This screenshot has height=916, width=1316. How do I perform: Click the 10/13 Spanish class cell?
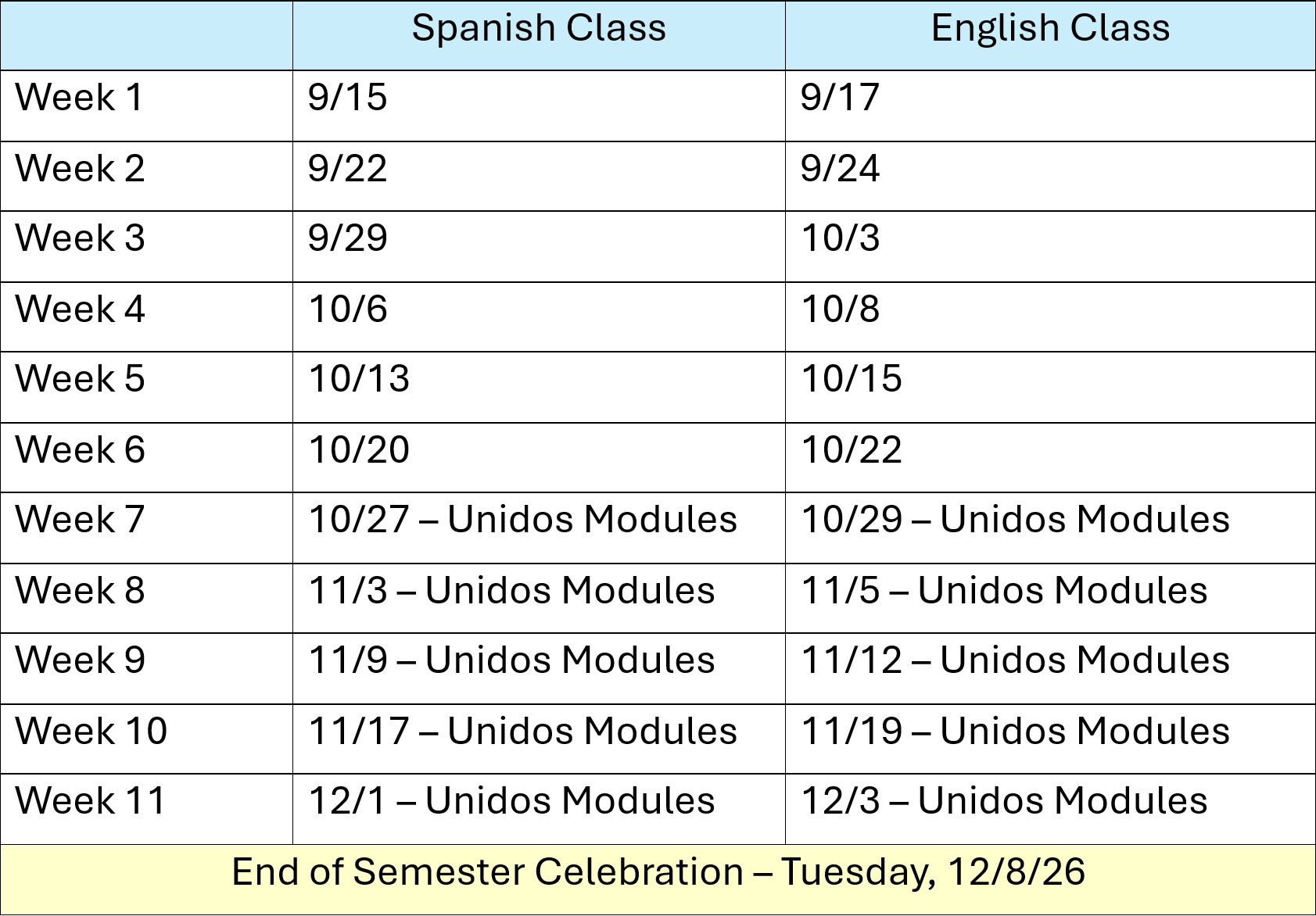click(x=539, y=387)
